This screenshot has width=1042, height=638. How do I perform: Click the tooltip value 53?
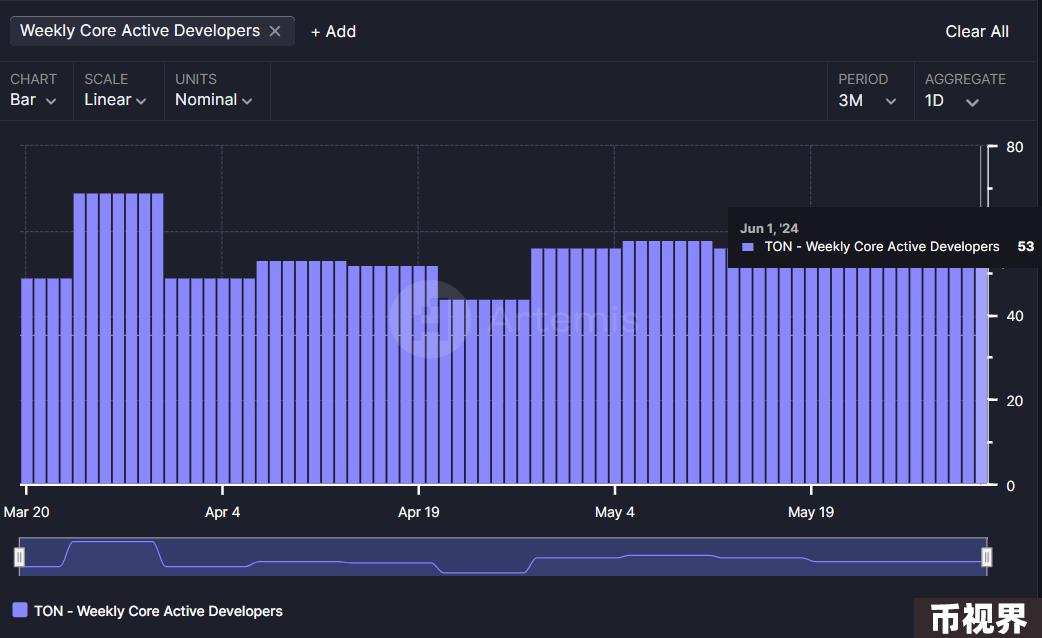(1025, 247)
